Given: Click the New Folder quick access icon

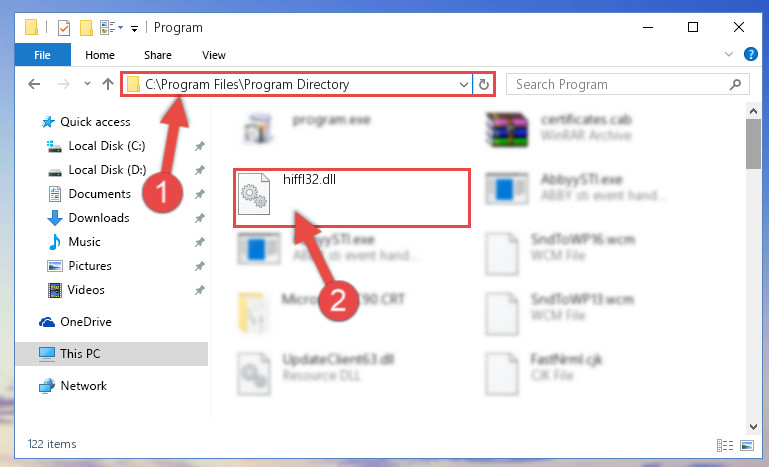Looking at the screenshot, I should pos(86,27).
